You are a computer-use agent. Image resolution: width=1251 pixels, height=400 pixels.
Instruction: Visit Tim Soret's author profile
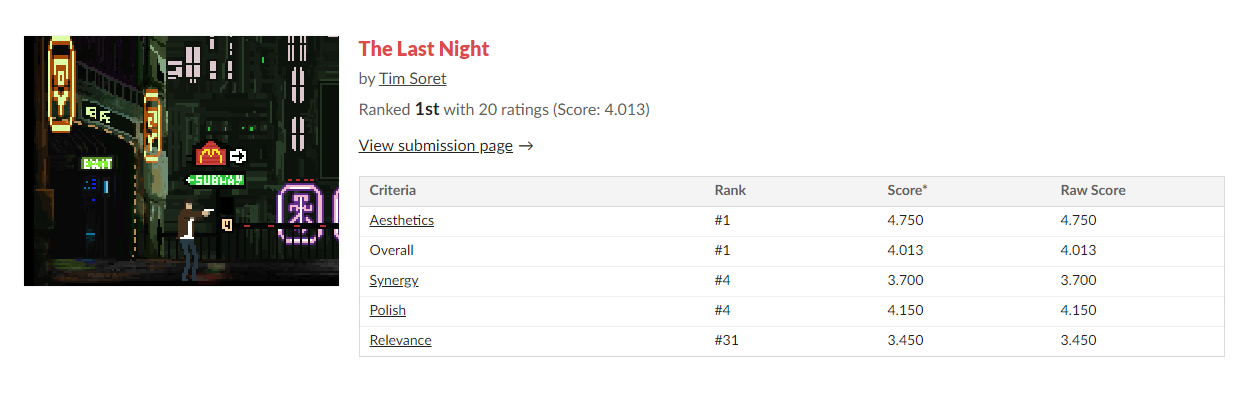[412, 78]
